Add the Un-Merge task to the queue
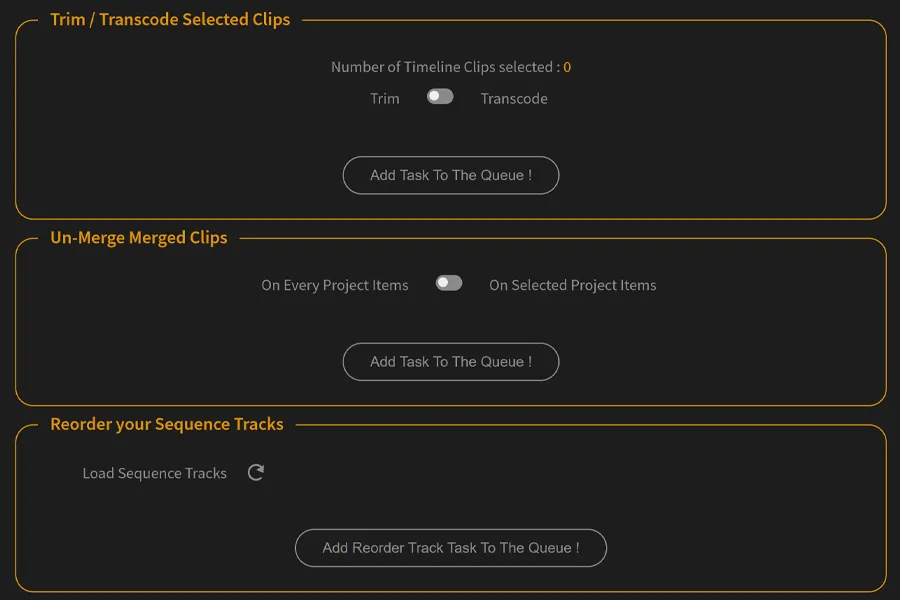 point(451,361)
